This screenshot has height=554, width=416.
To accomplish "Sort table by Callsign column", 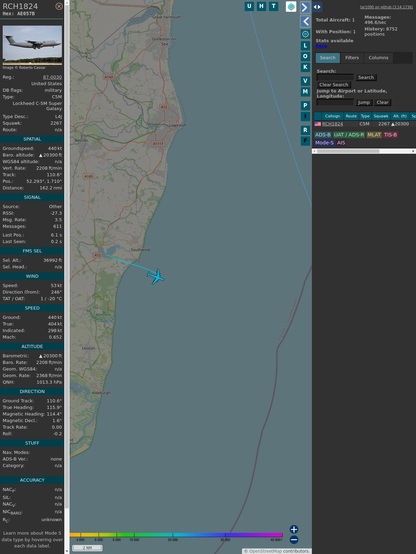I will pos(332,116).
